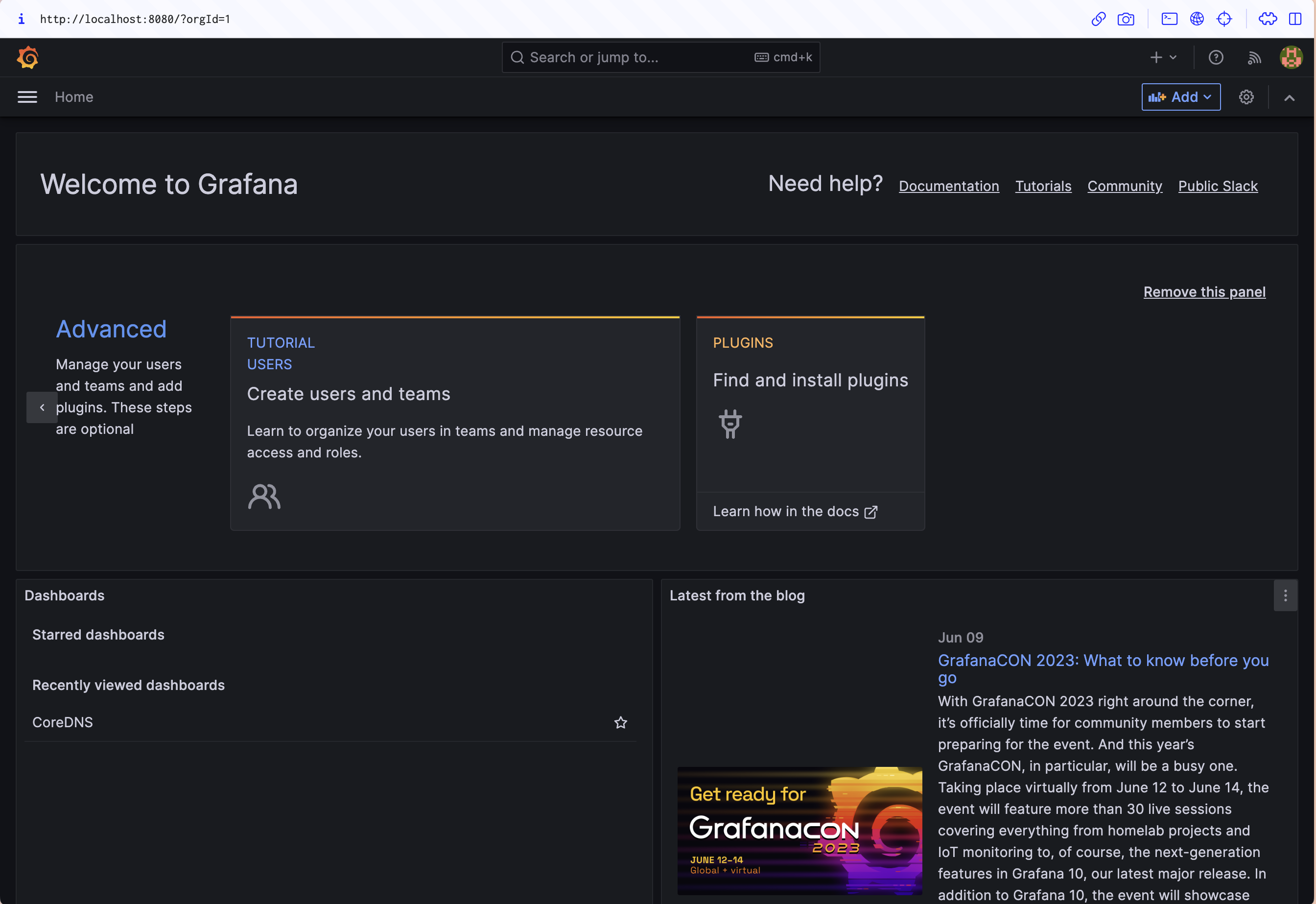Click the dashboard settings gear icon
Viewport: 1316px width, 904px height.
tap(1246, 97)
